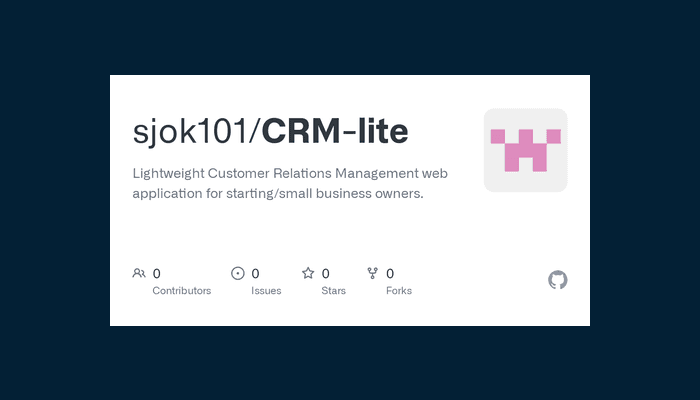Screen dimensions: 700x400
Task: Select the Stars label text
Action: tap(334, 291)
